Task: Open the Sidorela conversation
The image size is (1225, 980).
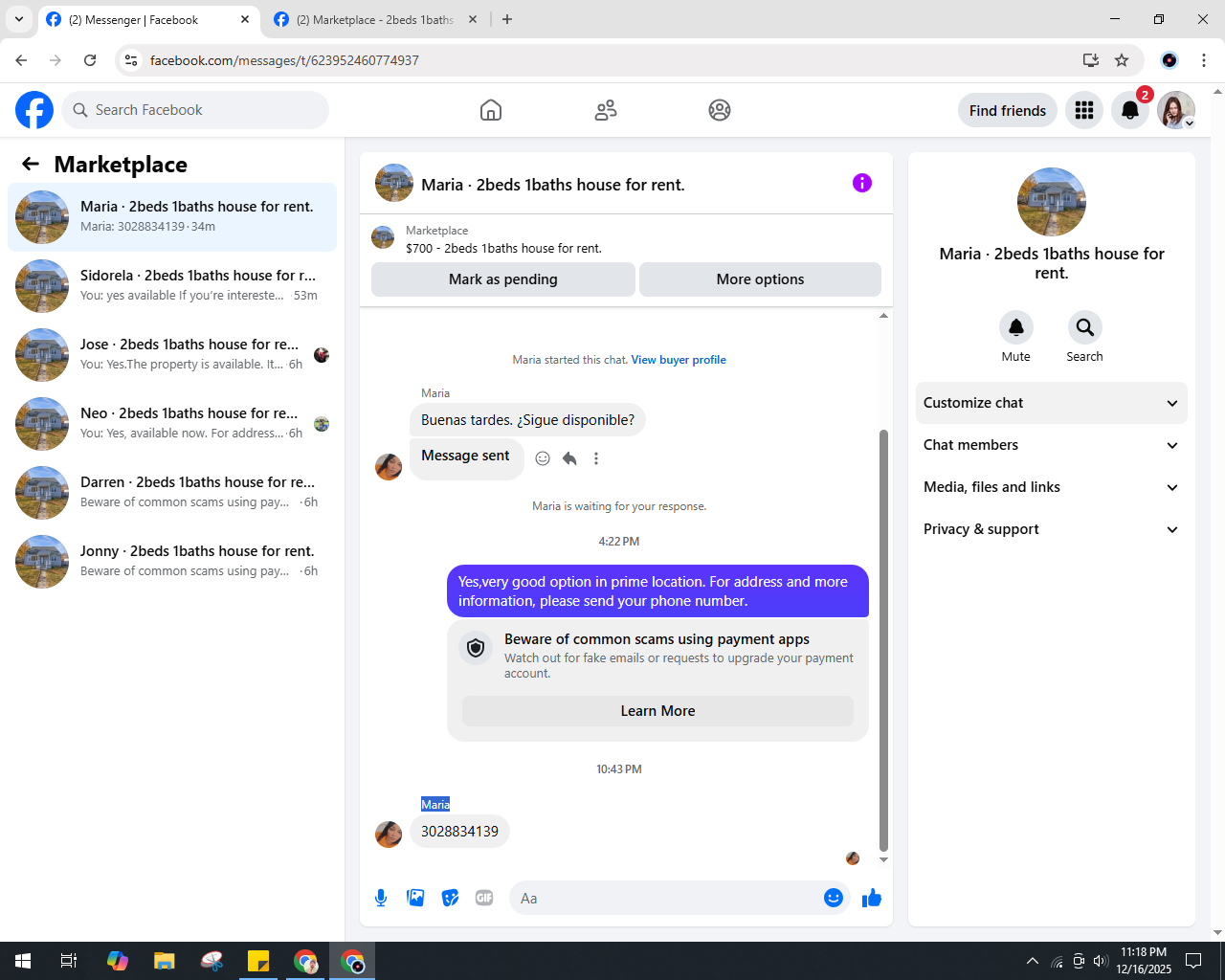Action: tap(172, 286)
